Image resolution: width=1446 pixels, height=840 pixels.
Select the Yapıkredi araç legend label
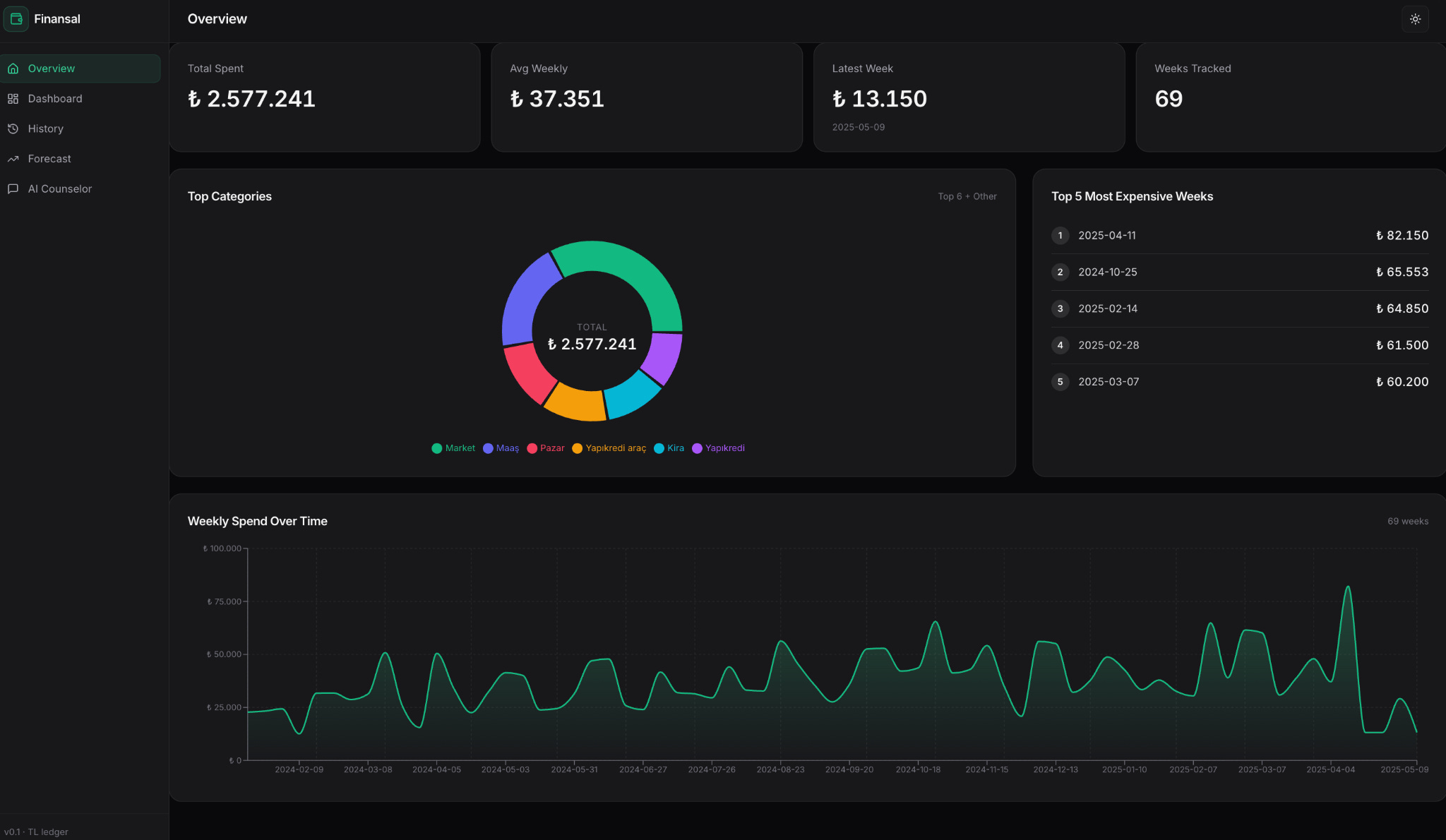point(616,448)
